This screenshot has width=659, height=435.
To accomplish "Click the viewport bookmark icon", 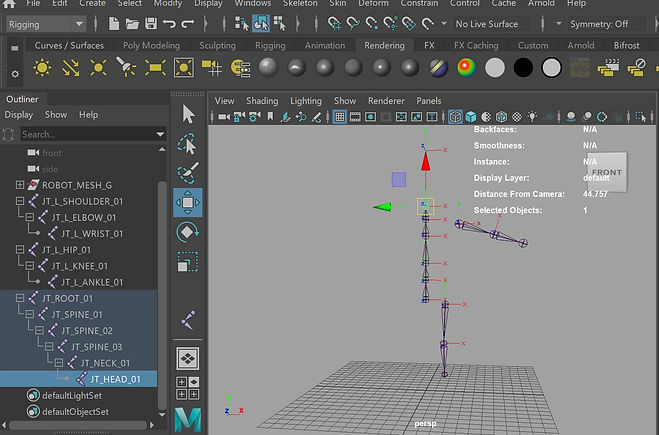I will point(270,116).
